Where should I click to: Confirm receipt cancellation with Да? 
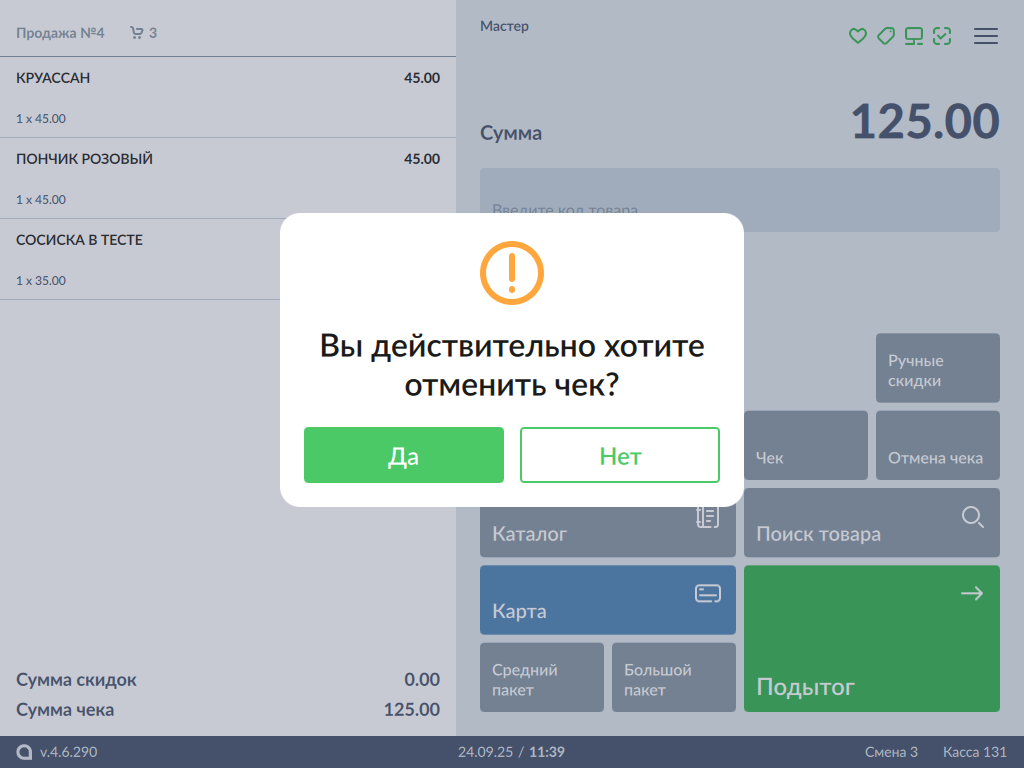[403, 455]
